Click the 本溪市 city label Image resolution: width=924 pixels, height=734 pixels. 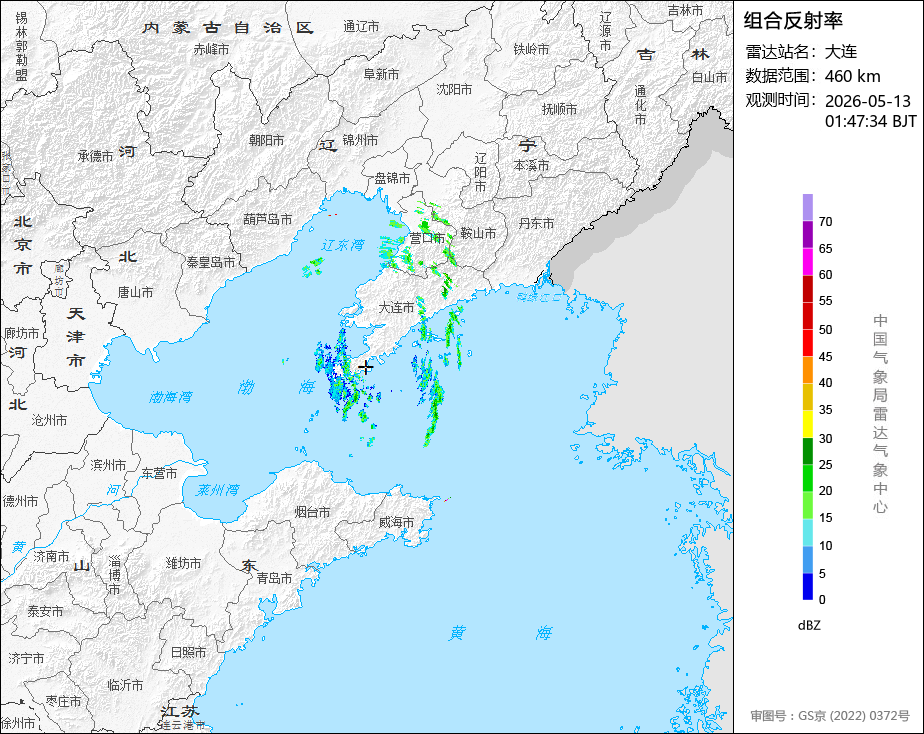[x=531, y=166]
